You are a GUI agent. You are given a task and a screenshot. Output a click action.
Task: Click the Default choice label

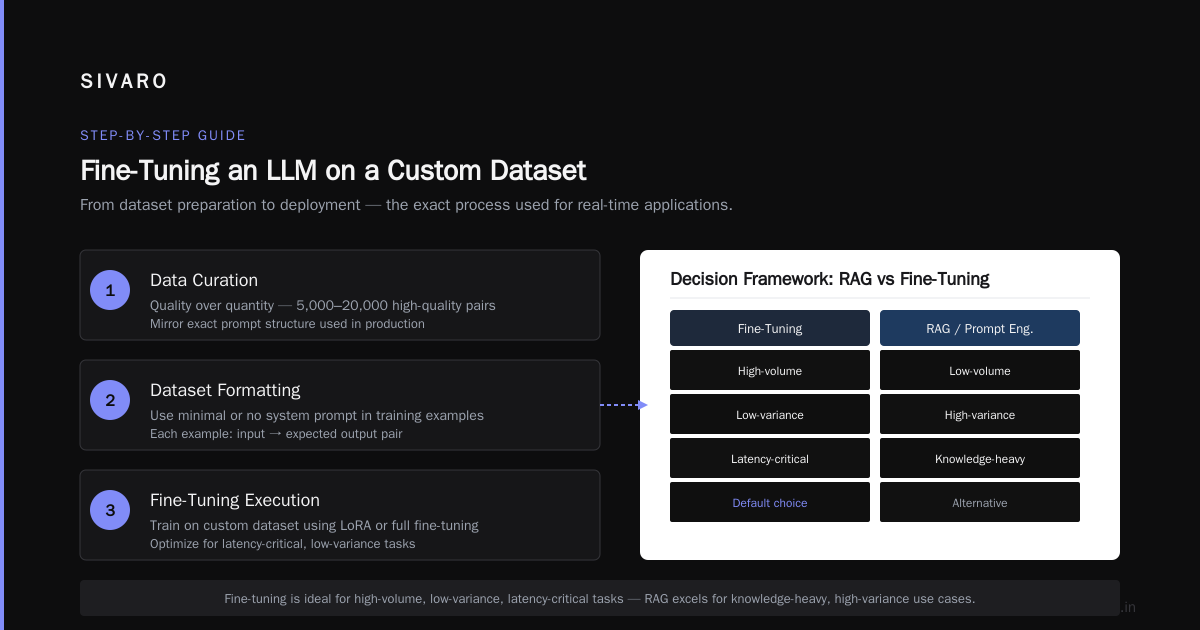tap(770, 502)
